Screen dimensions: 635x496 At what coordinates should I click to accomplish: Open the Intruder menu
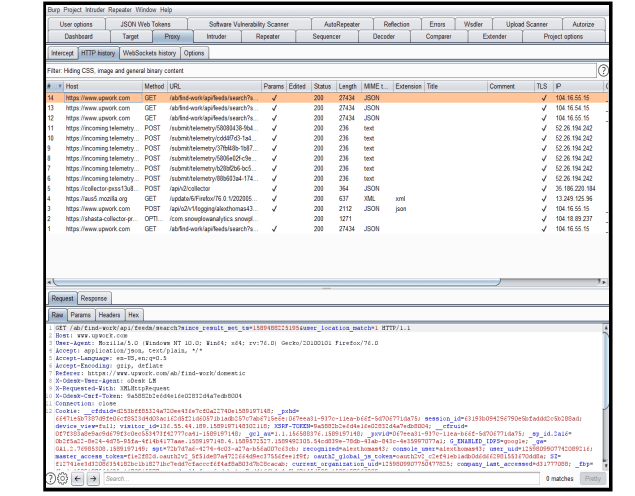(95, 10)
